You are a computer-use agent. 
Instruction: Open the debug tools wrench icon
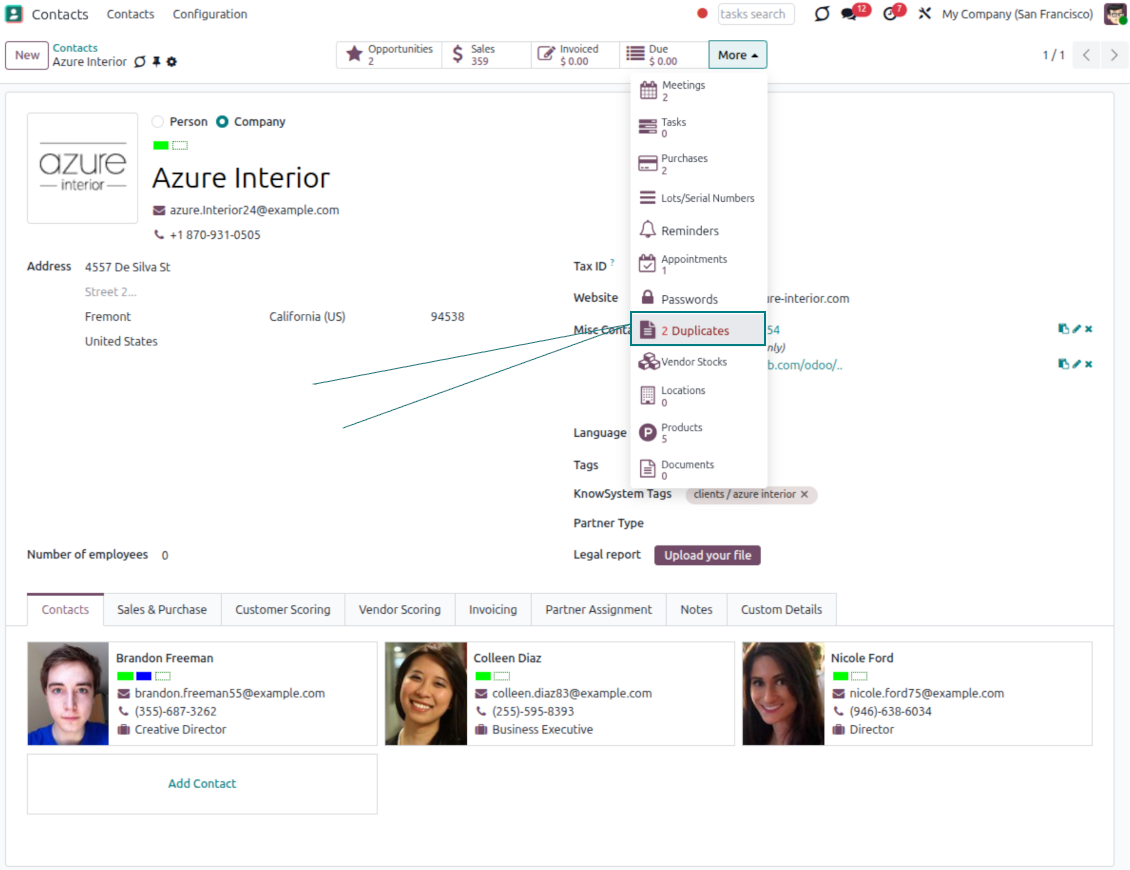click(925, 14)
